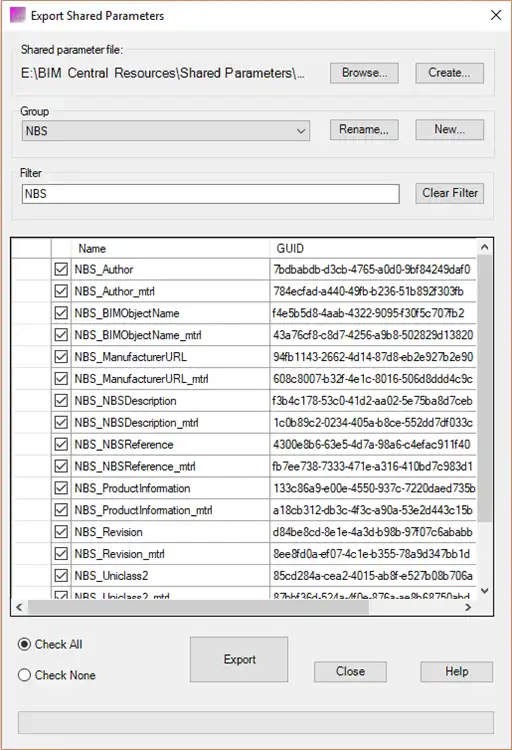The image size is (512, 750).
Task: Select the NBS_Author name cell
Action: pyautogui.click(x=170, y=269)
